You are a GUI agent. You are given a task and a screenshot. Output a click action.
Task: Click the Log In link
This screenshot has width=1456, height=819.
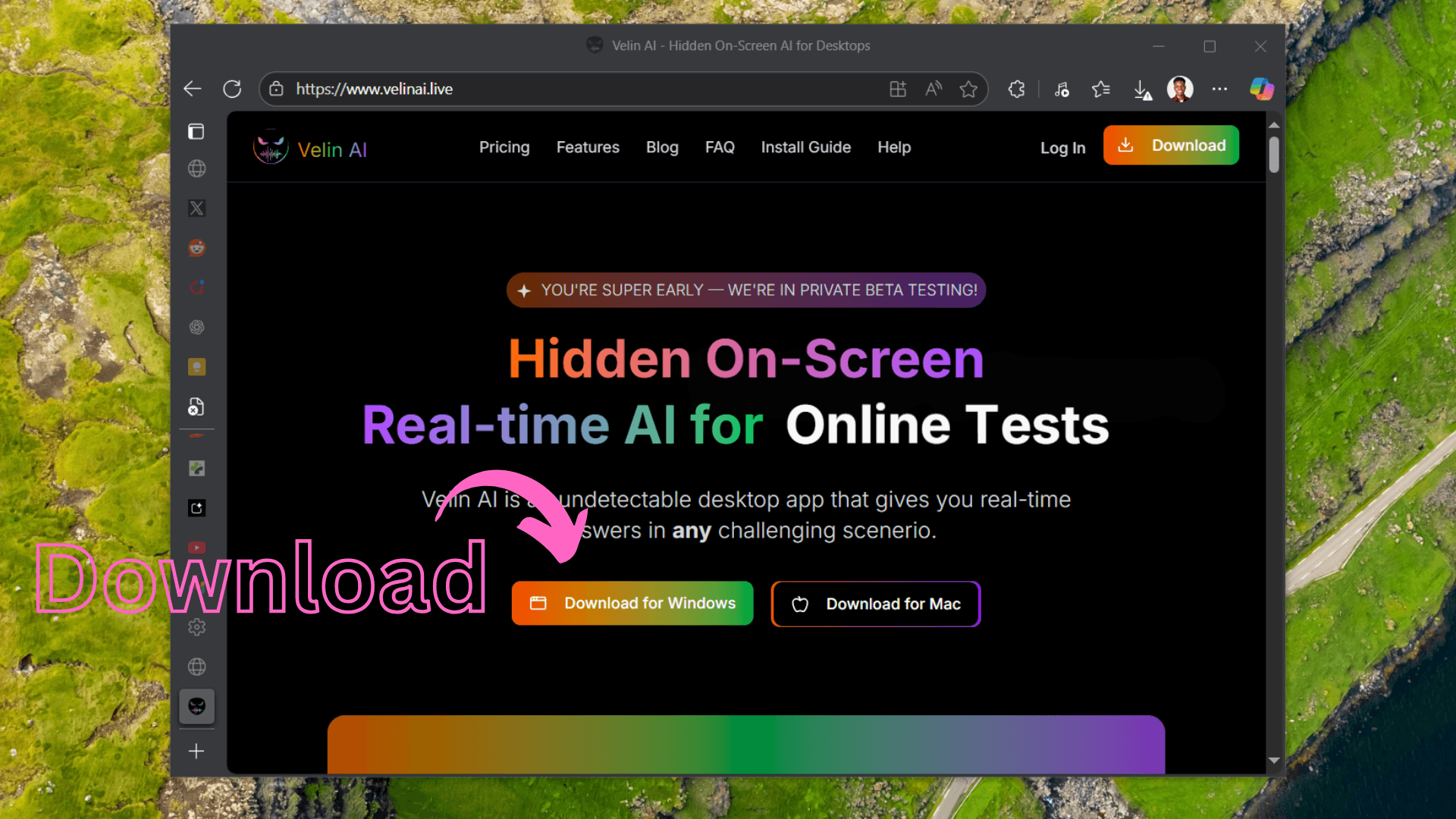click(x=1062, y=148)
